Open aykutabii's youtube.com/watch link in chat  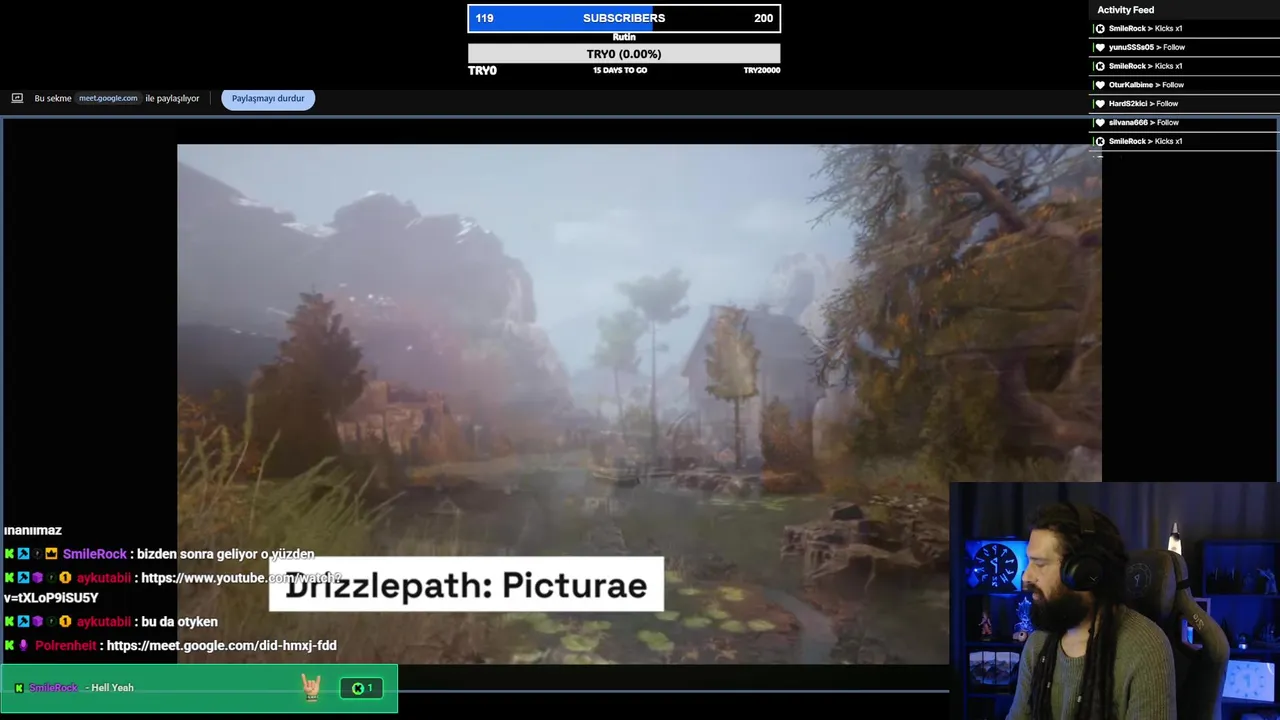241,578
